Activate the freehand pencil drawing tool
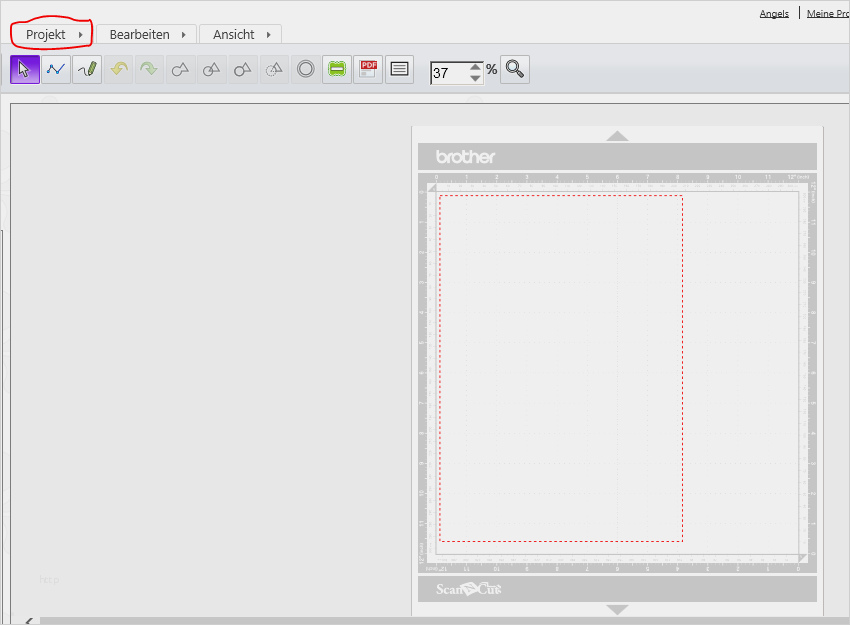The image size is (850, 625). pos(87,69)
